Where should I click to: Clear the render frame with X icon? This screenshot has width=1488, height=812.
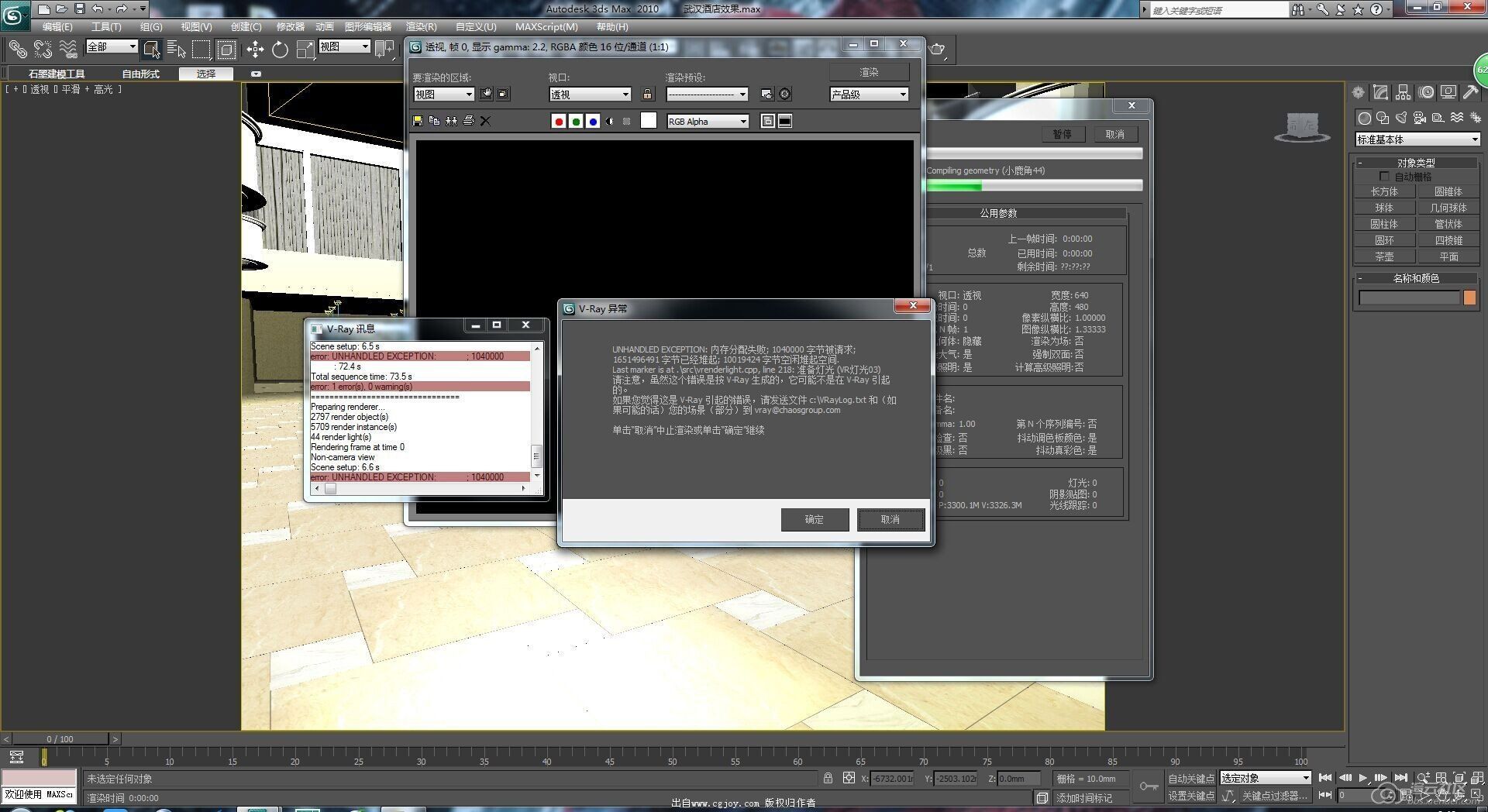click(485, 121)
